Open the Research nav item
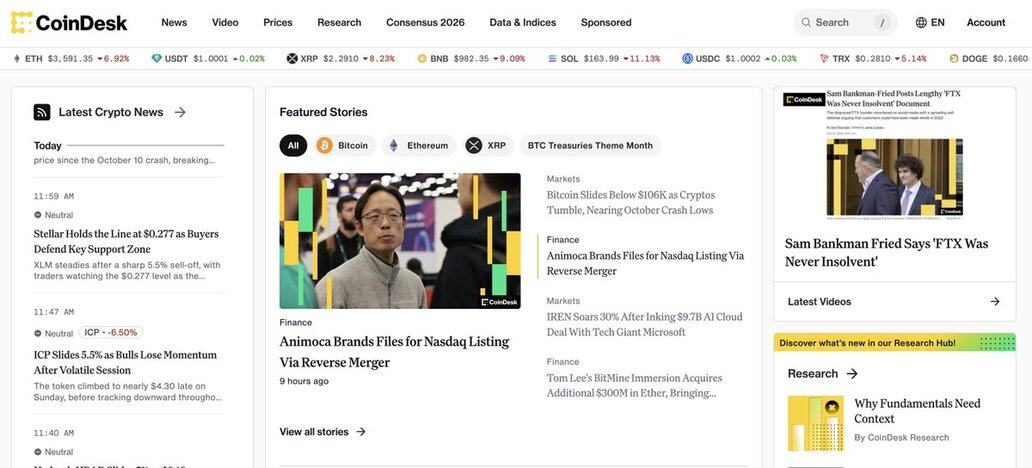Image resolution: width=1032 pixels, height=468 pixels. click(339, 22)
